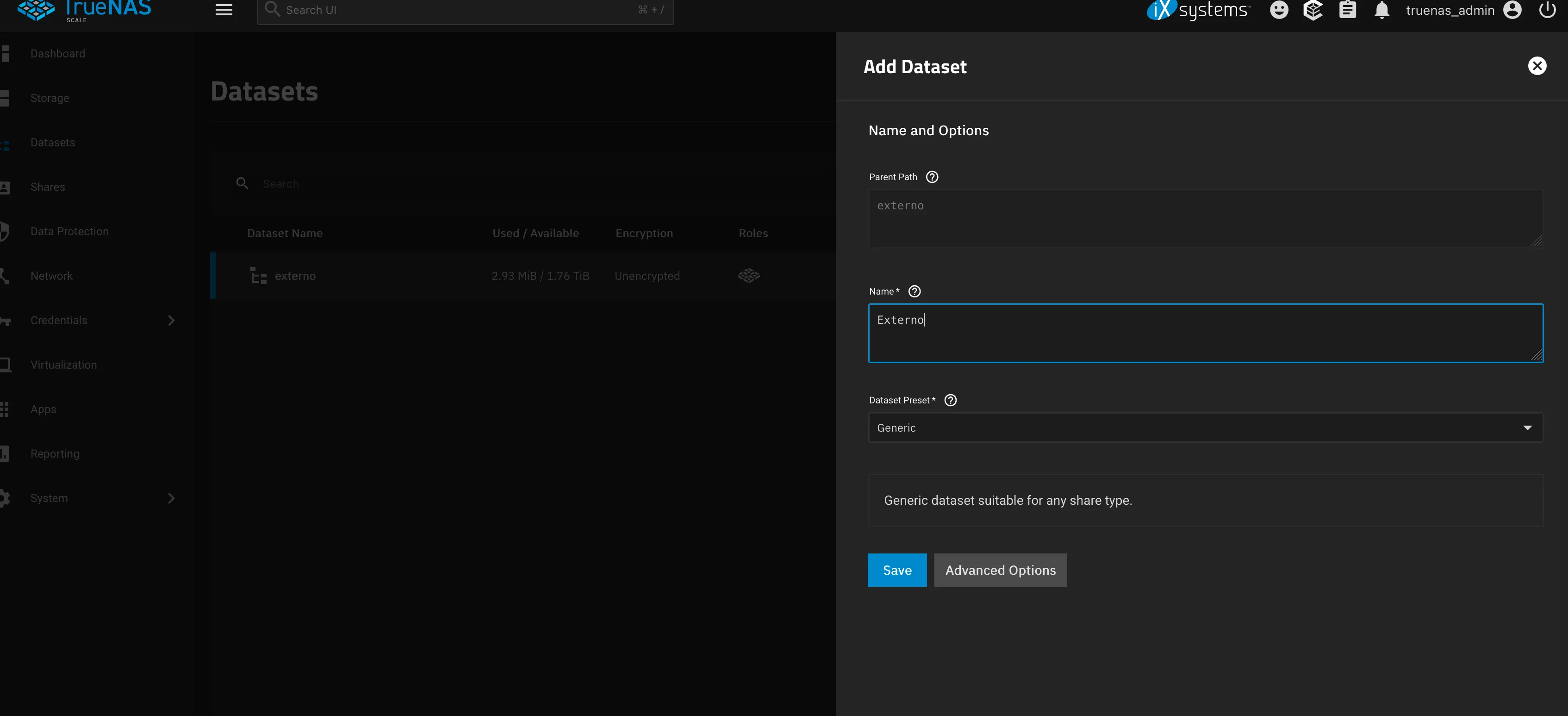Expand the System menu chevron
Viewport: 1568px width, 716px height.
point(171,498)
